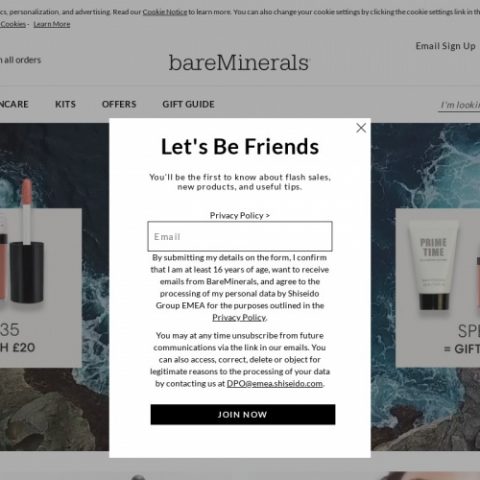Open the OFFERS menu
The width and height of the screenshot is (480, 480).
point(119,104)
